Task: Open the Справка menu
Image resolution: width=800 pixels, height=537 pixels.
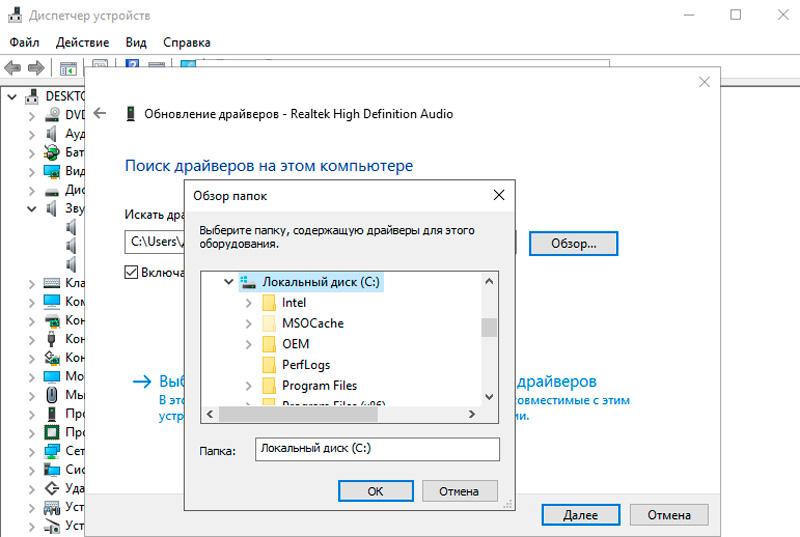Action: click(x=187, y=42)
